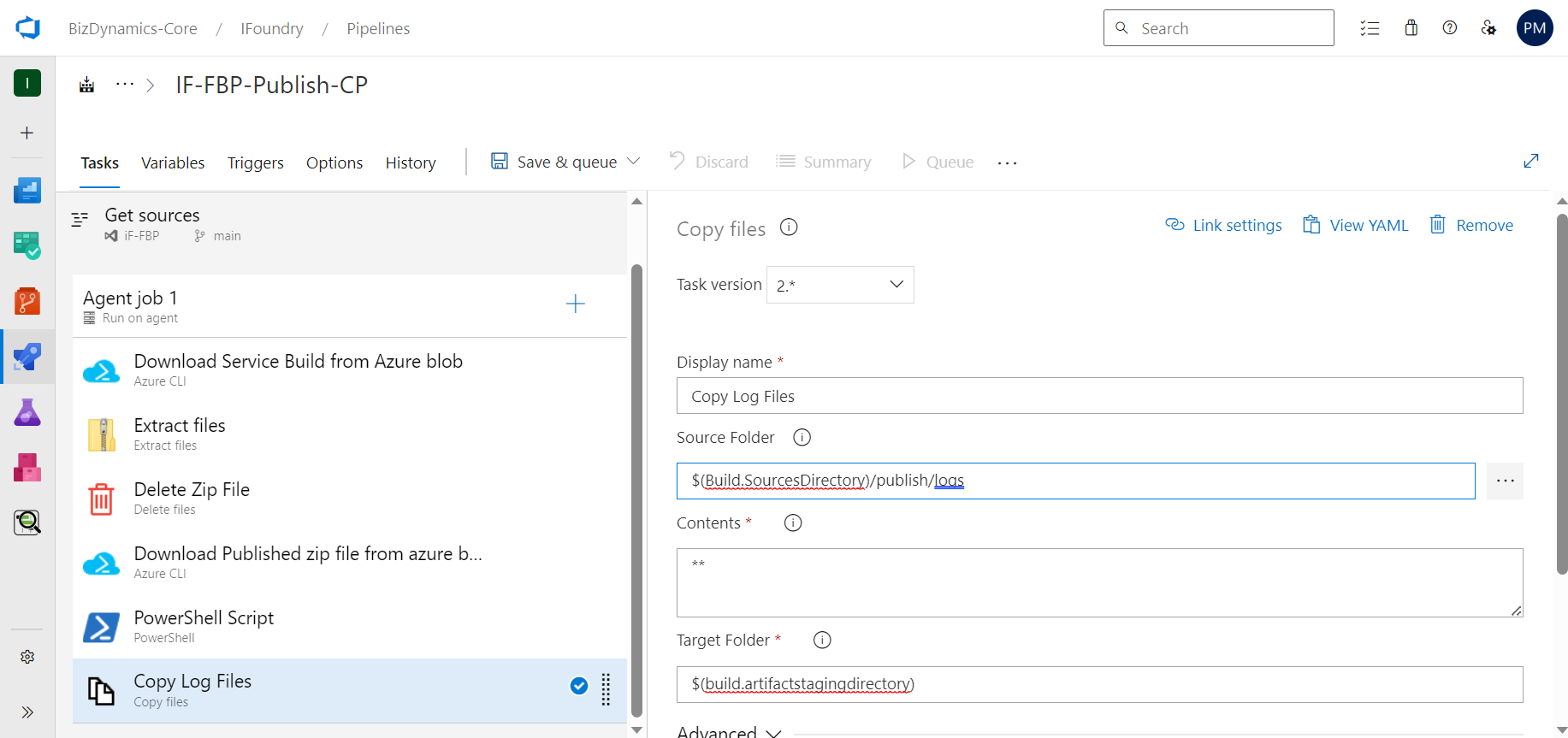This screenshot has width=1568, height=738.
Task: Switch to the History tab
Action: (411, 162)
